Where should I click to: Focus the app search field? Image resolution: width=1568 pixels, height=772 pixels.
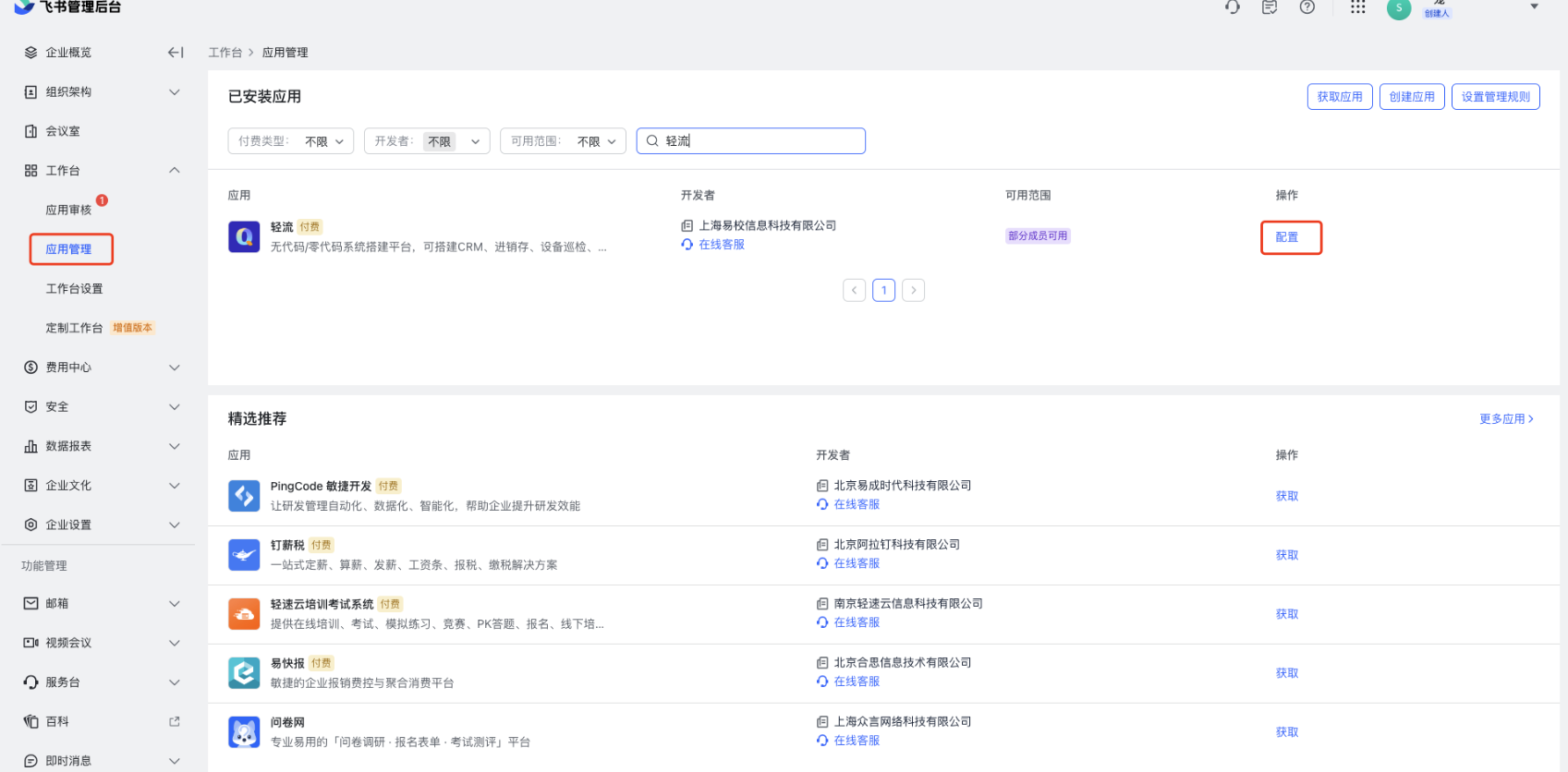751,141
